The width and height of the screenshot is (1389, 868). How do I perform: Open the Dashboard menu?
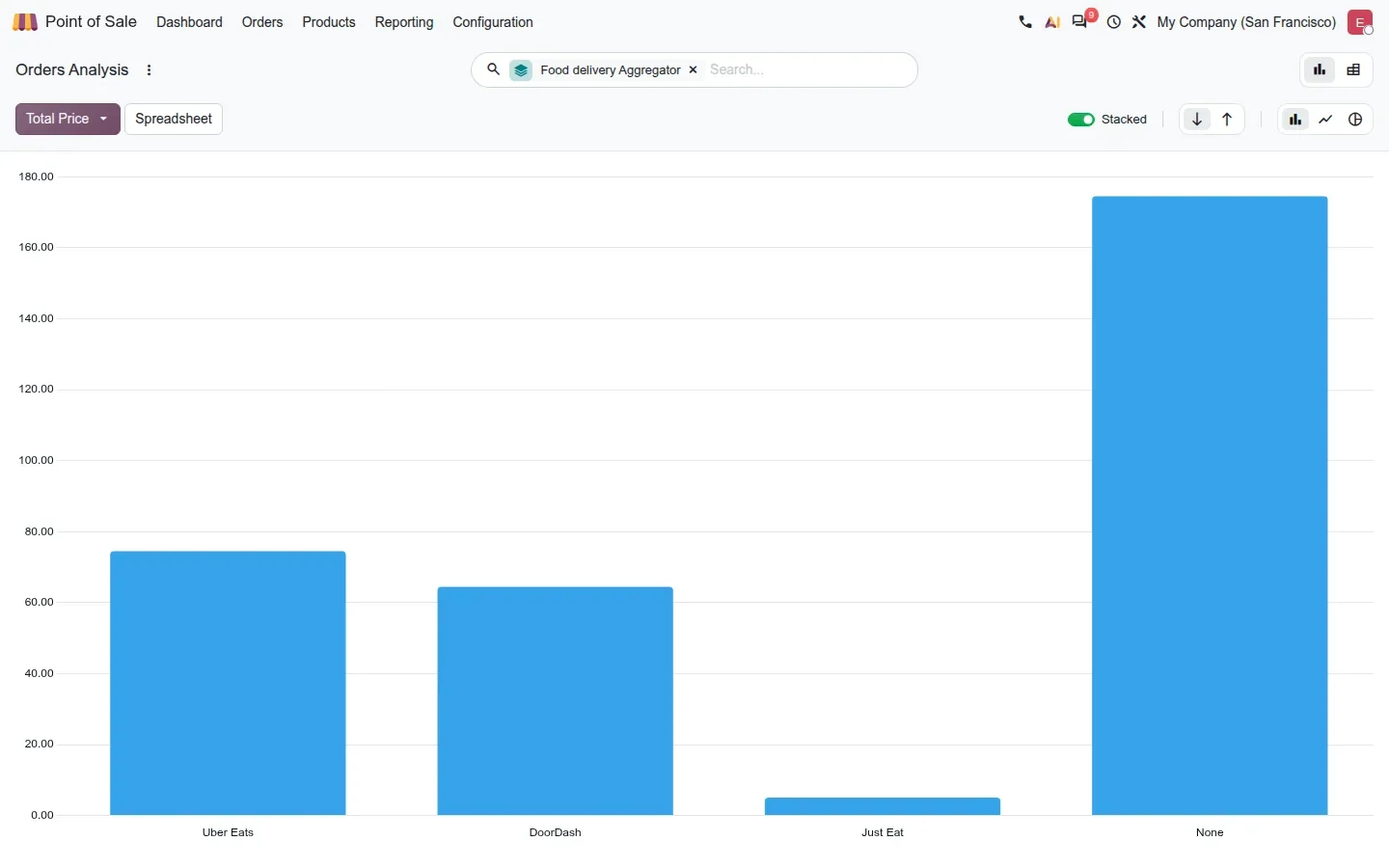(189, 22)
